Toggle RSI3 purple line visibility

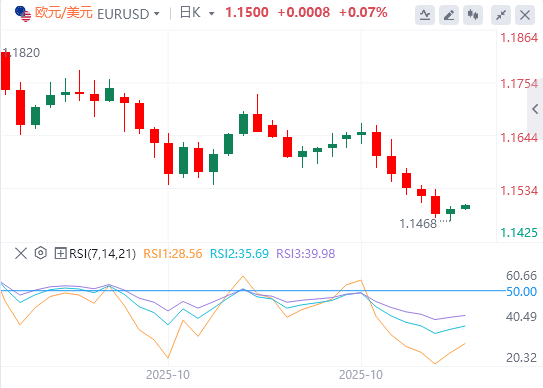(x=306, y=254)
